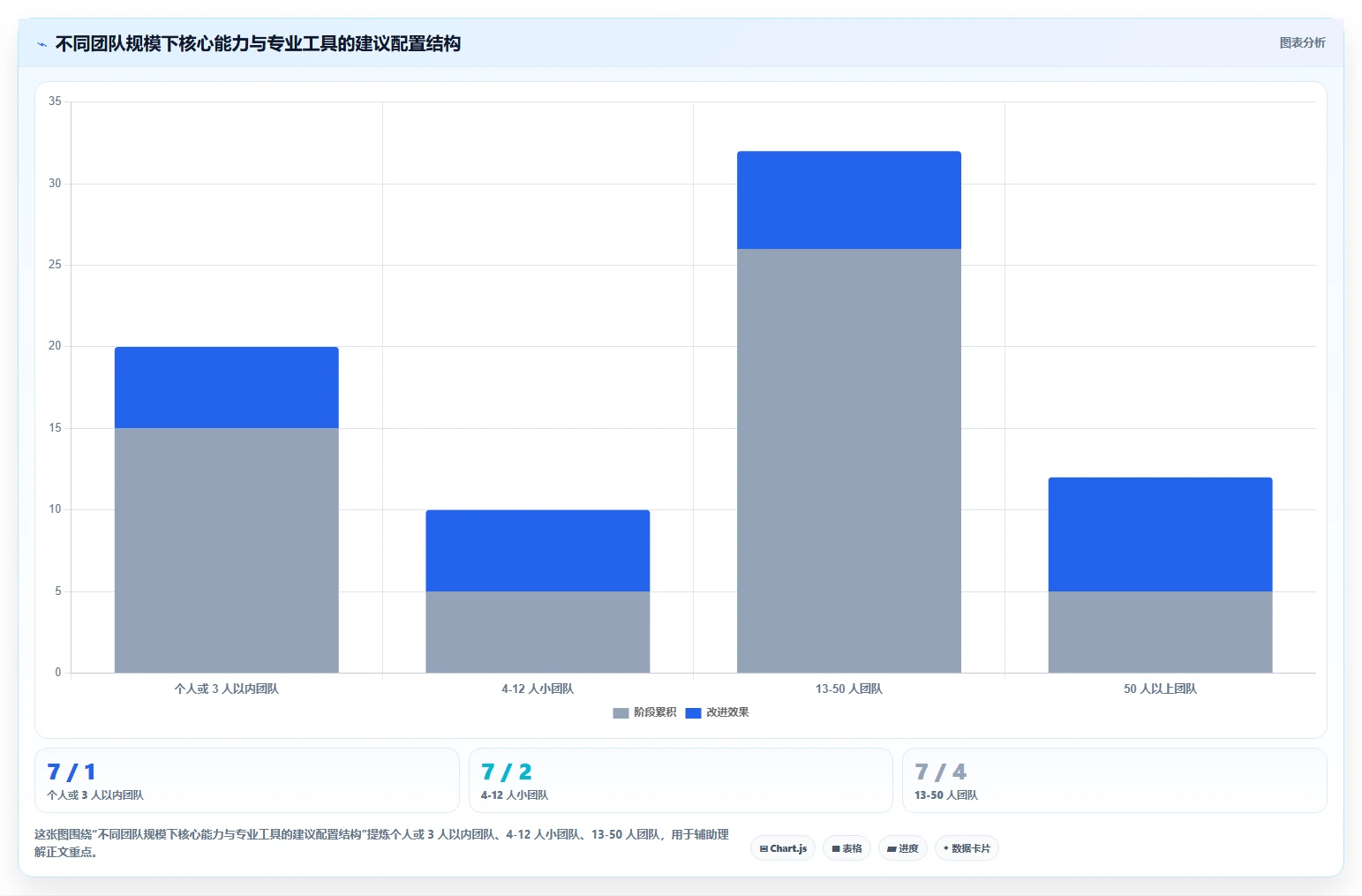This screenshot has height=896, width=1362.
Task: Click the blue bar segment for 个人或 3 人以内团队
Action: pos(227,388)
